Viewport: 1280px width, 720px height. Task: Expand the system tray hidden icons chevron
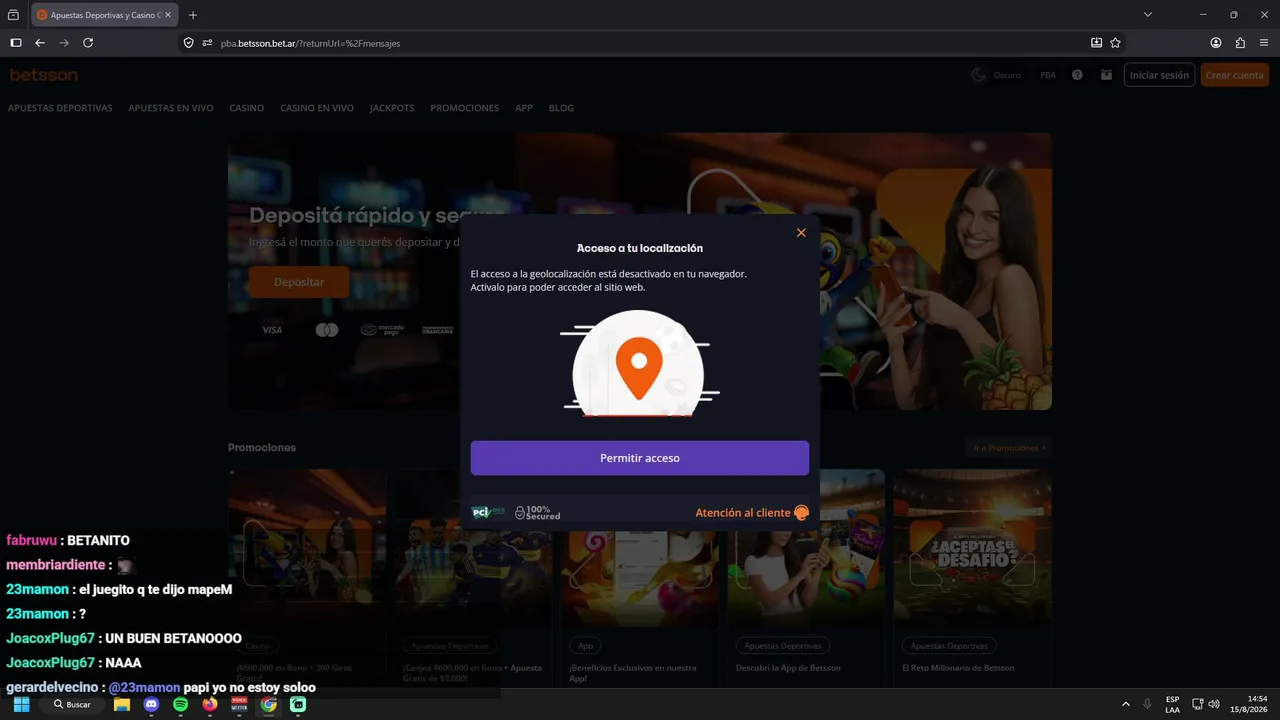coord(1126,705)
